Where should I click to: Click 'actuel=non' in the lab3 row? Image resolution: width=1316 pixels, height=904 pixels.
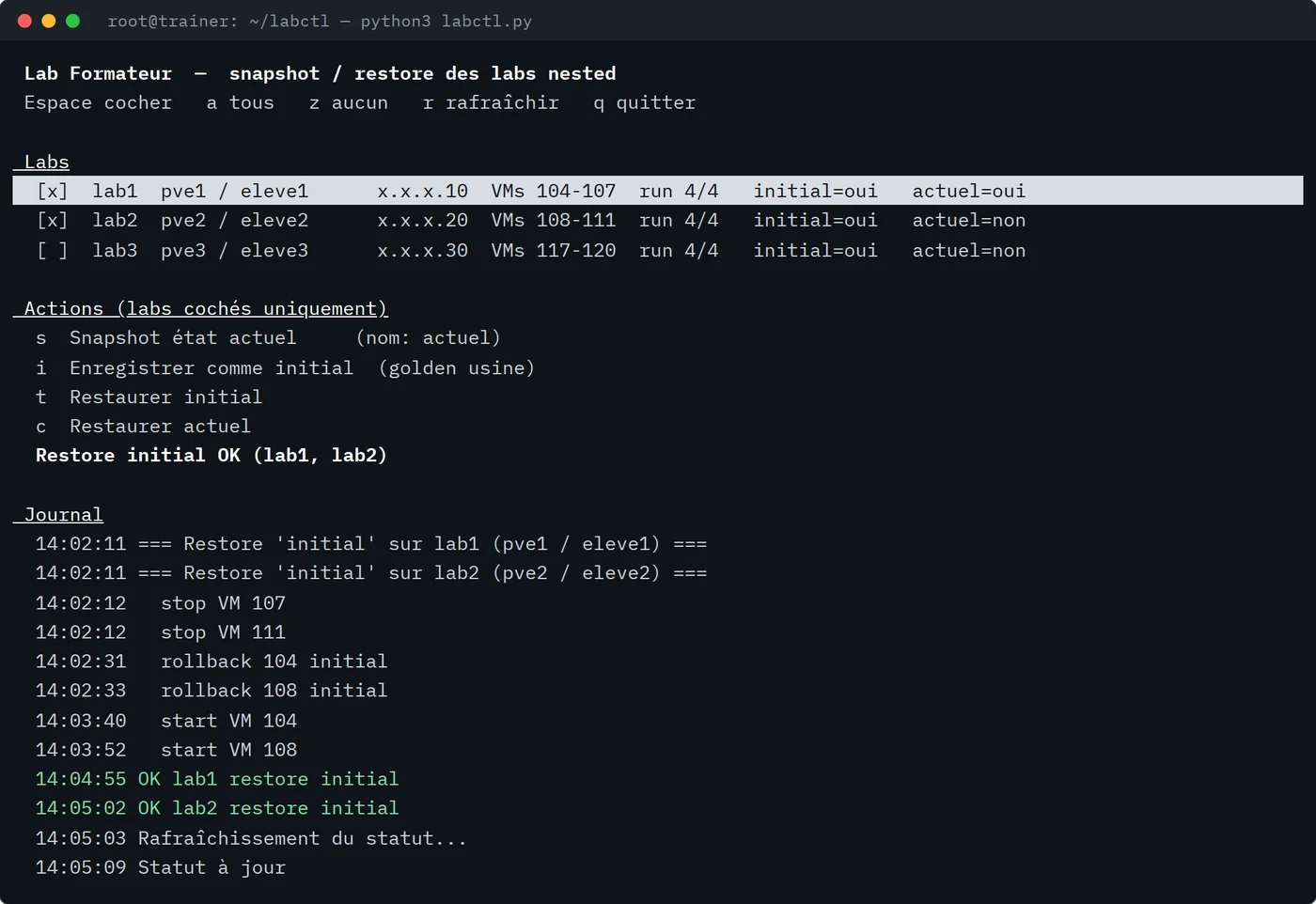969,250
